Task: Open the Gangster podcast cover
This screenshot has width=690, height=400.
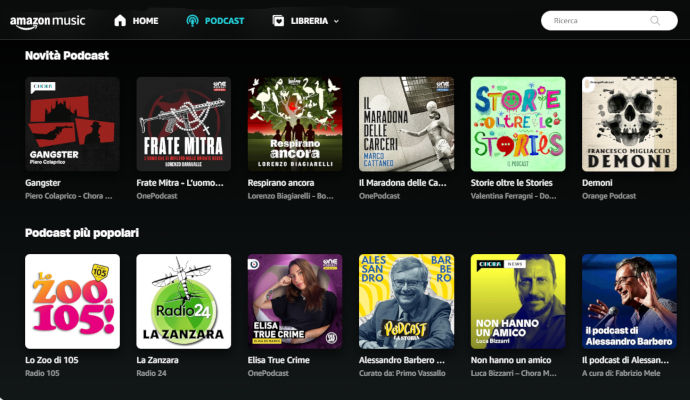Action: [x=72, y=124]
